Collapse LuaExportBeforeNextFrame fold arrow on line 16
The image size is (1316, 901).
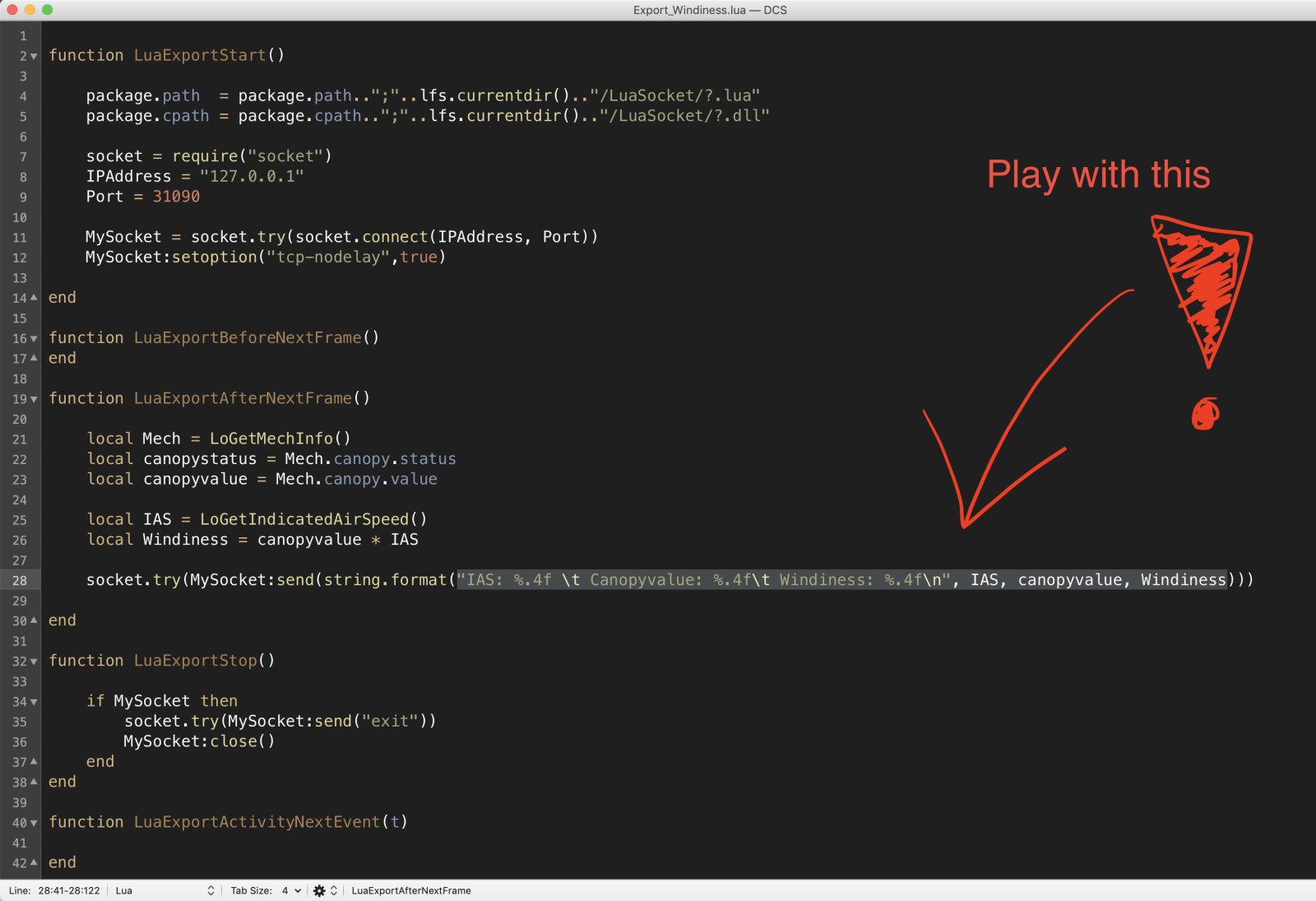pyautogui.click(x=34, y=339)
